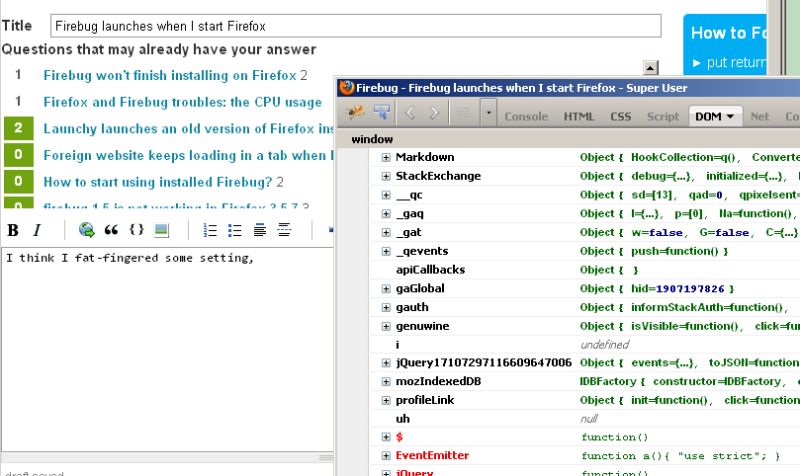Expand the EventEmitter function node

(x=386, y=456)
